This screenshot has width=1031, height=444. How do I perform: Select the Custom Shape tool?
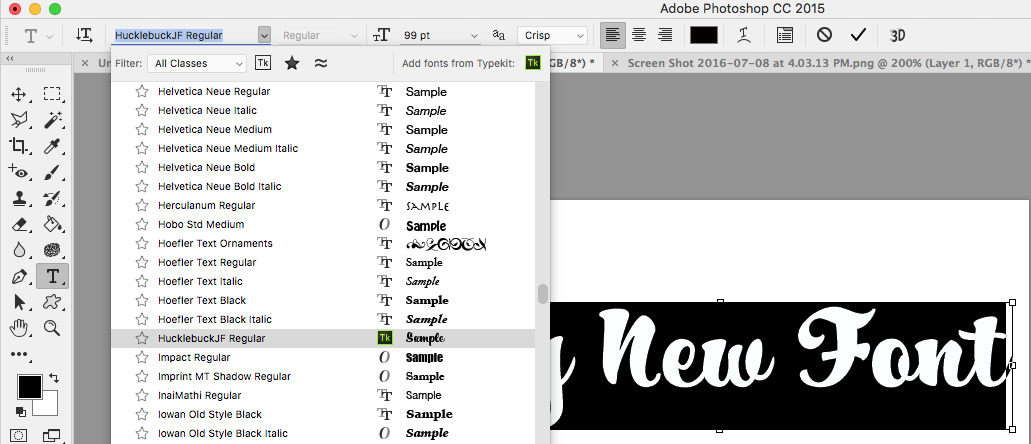tap(52, 302)
